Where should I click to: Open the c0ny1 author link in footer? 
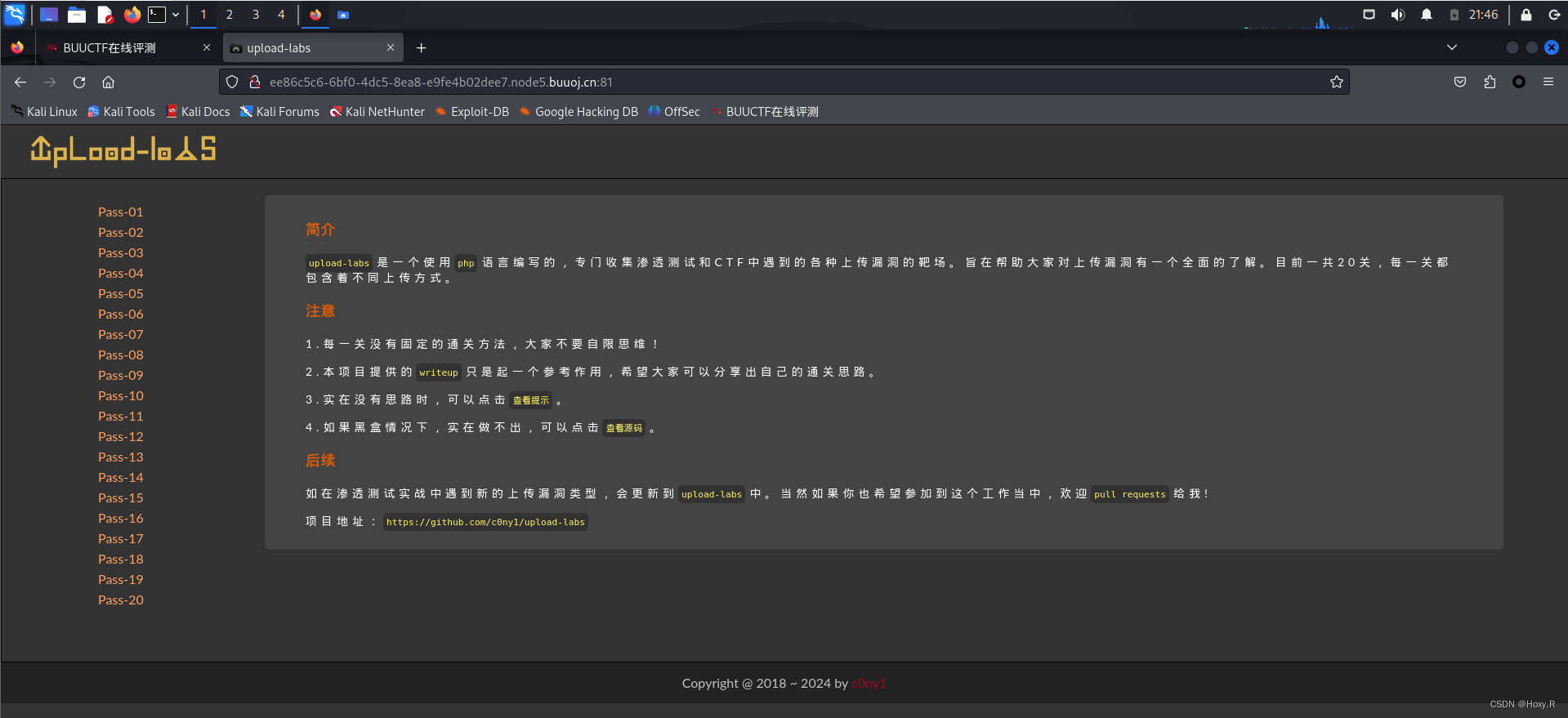(869, 683)
